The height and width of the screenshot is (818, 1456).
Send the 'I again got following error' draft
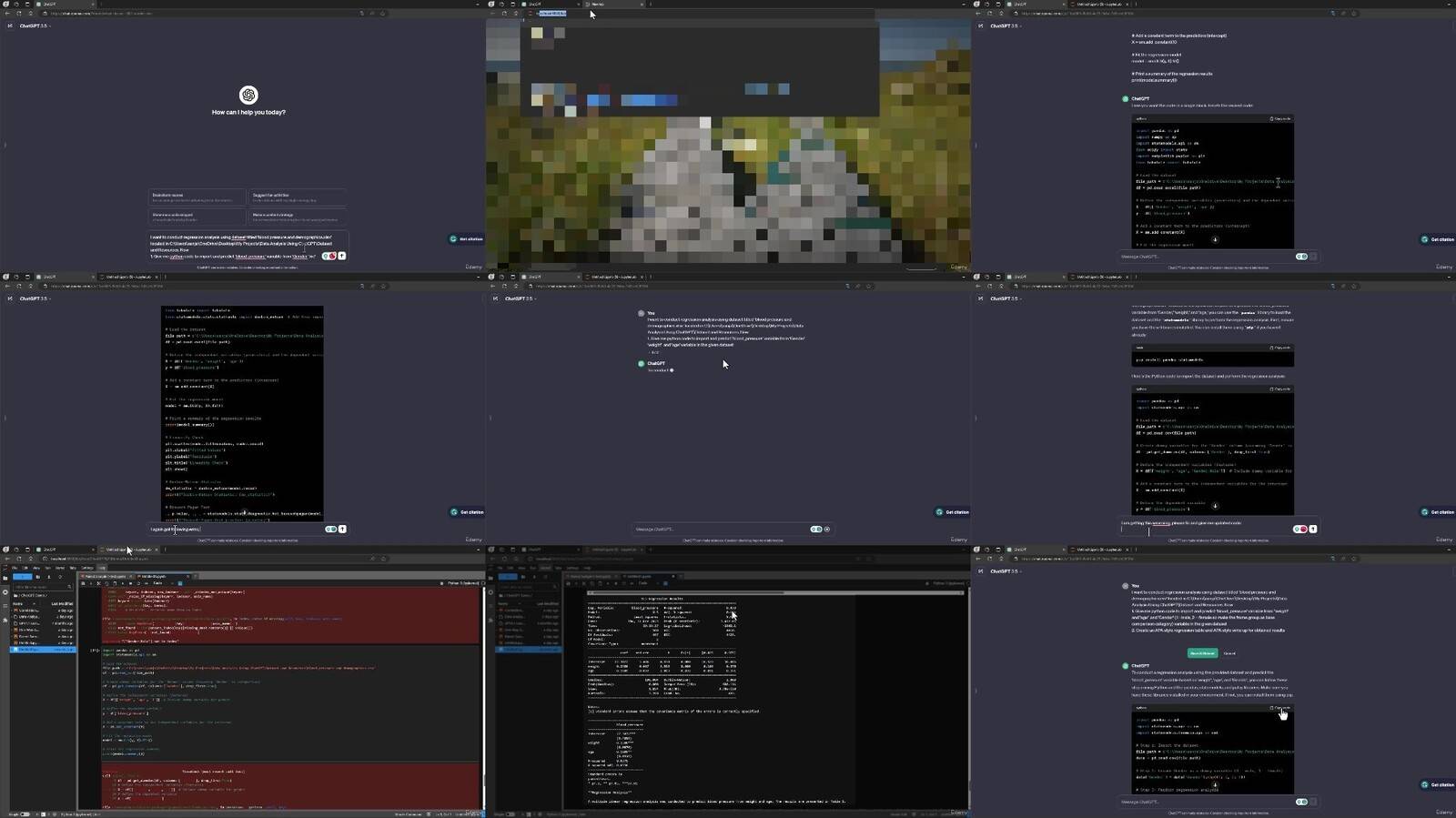coord(342,529)
